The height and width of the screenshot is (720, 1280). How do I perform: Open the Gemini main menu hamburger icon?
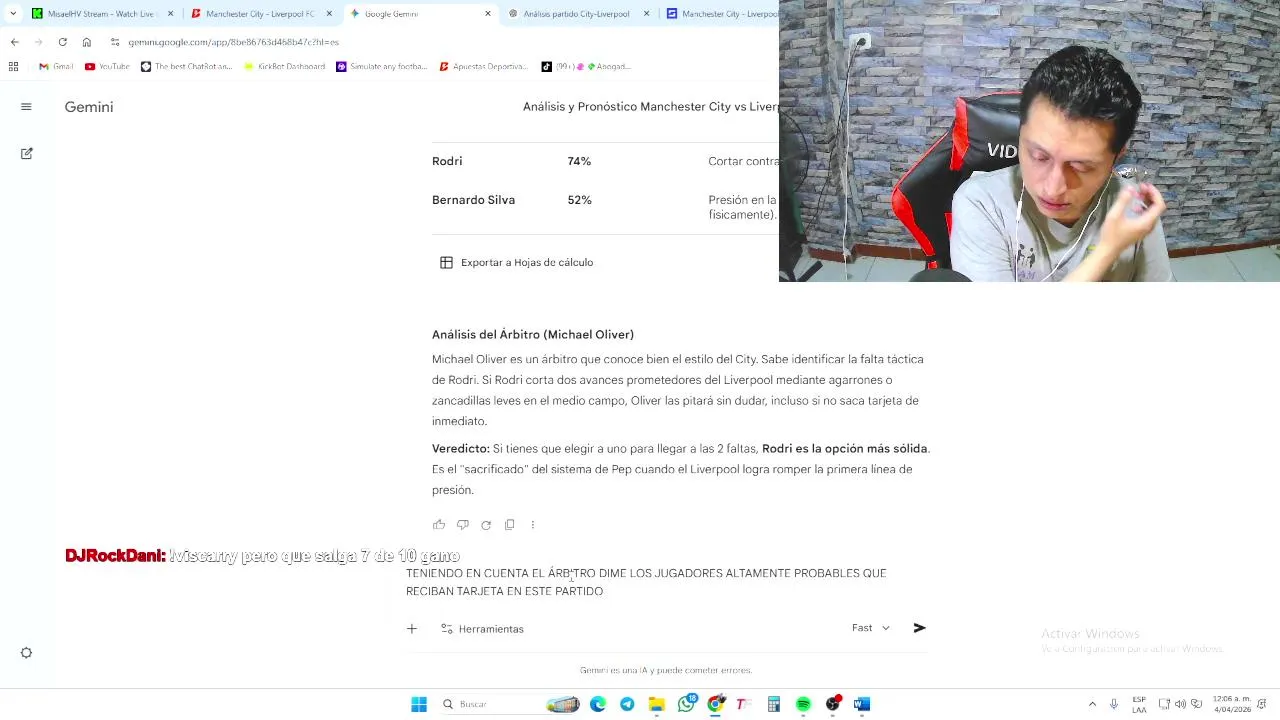pos(26,107)
